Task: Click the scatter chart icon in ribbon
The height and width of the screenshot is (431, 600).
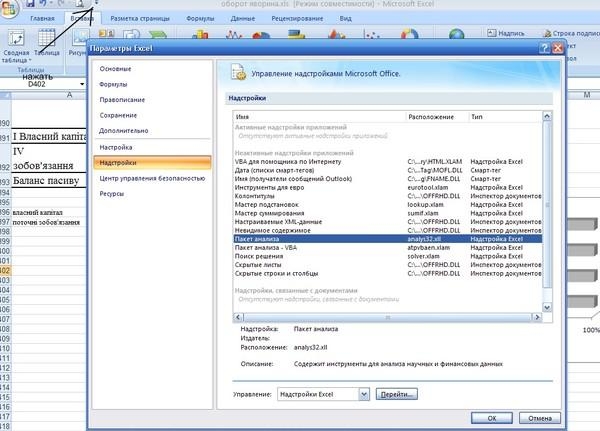Action: (372, 34)
